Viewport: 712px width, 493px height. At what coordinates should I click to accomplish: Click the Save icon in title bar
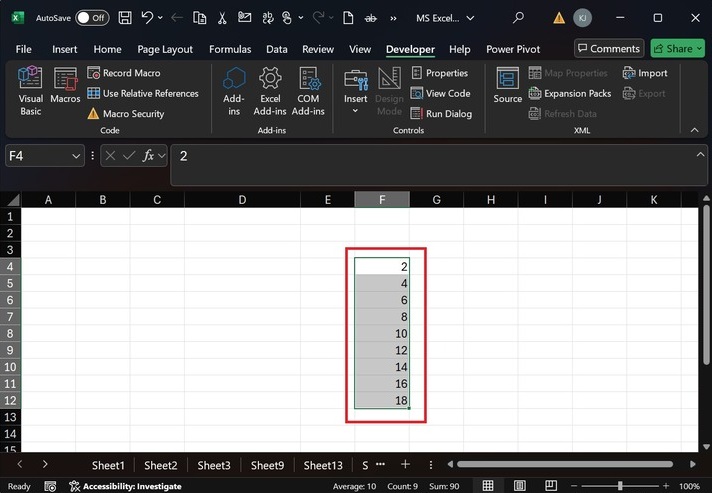[x=125, y=18]
